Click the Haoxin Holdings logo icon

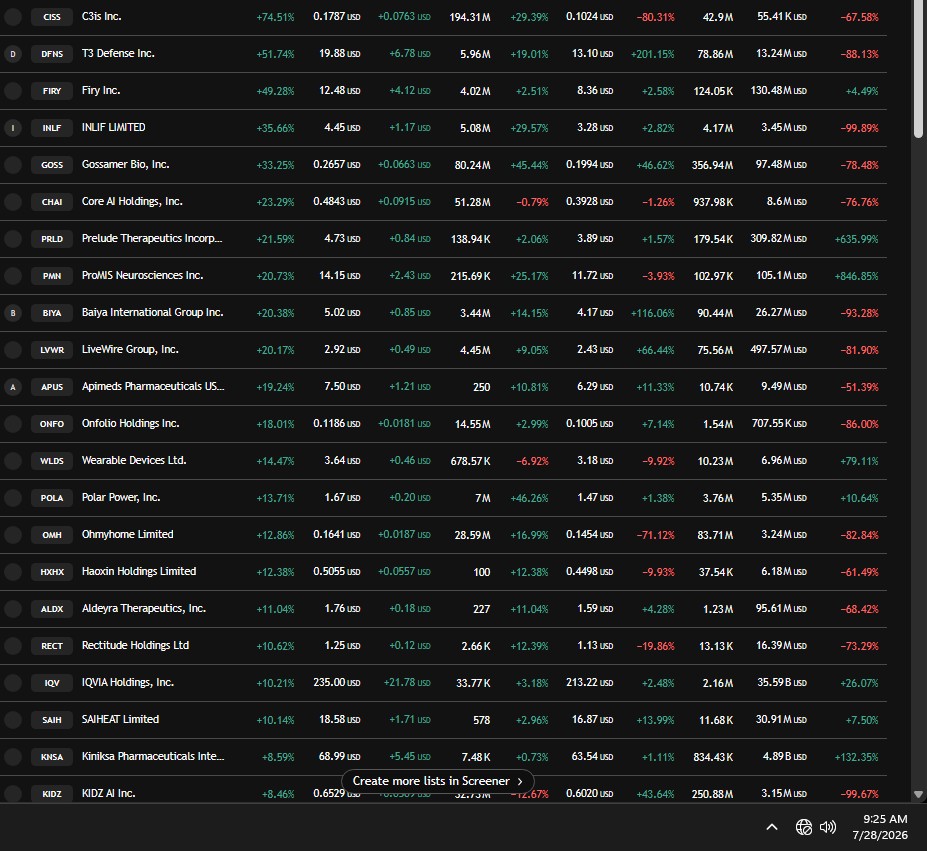(x=13, y=572)
